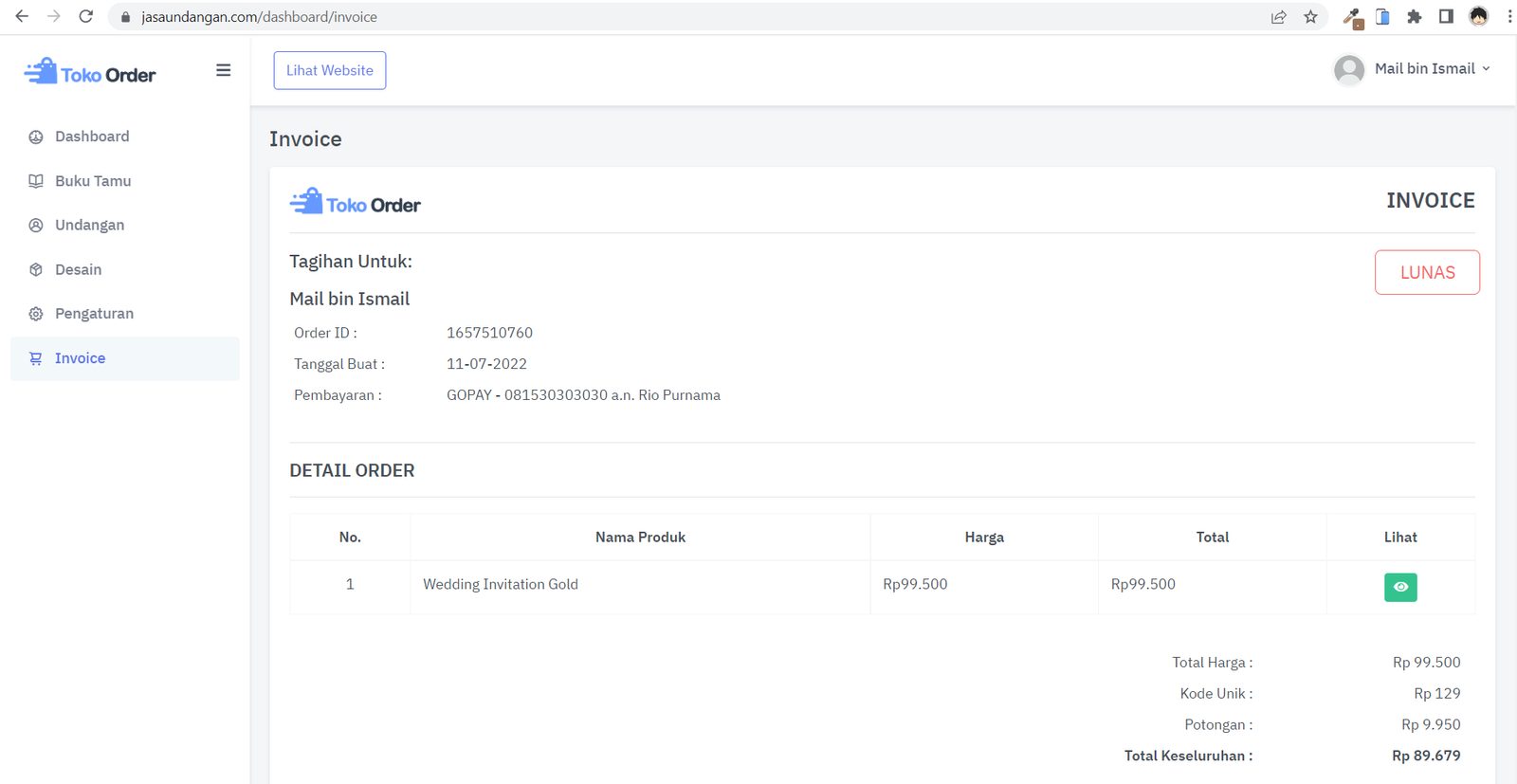Toggle the hamburger sidebar menu
This screenshot has width=1517, height=784.
click(223, 70)
